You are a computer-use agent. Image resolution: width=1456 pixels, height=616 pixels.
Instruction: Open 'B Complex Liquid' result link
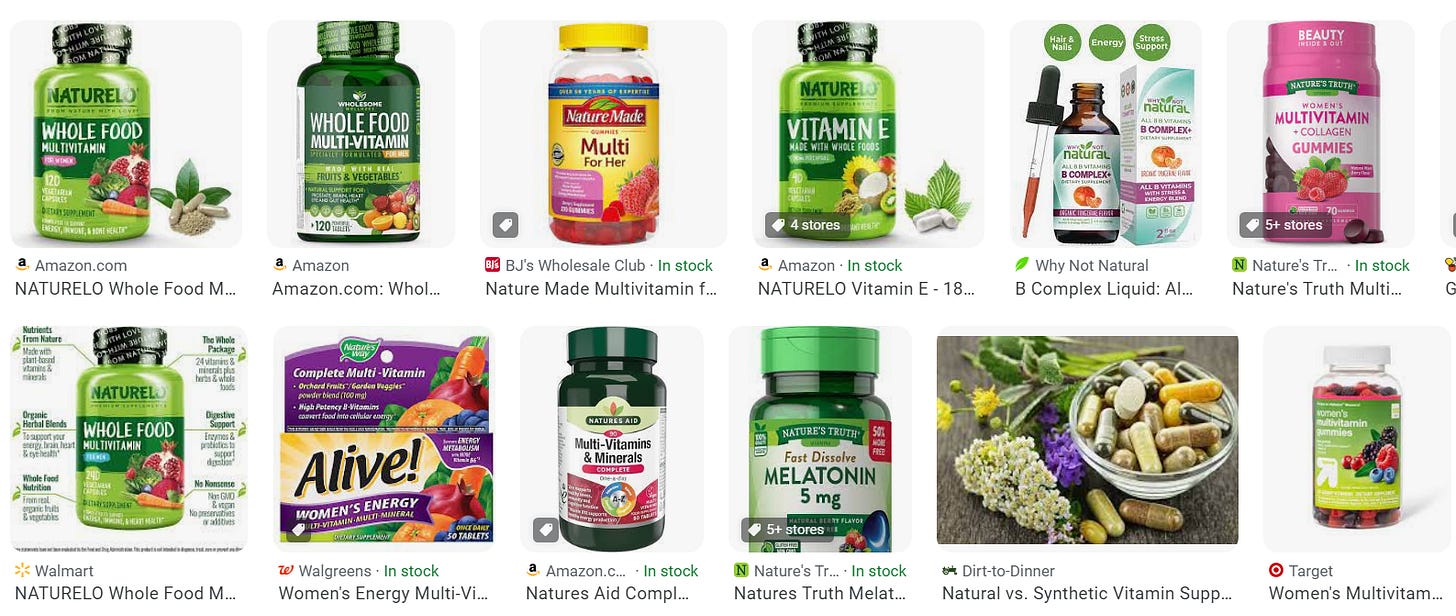pos(1104,289)
